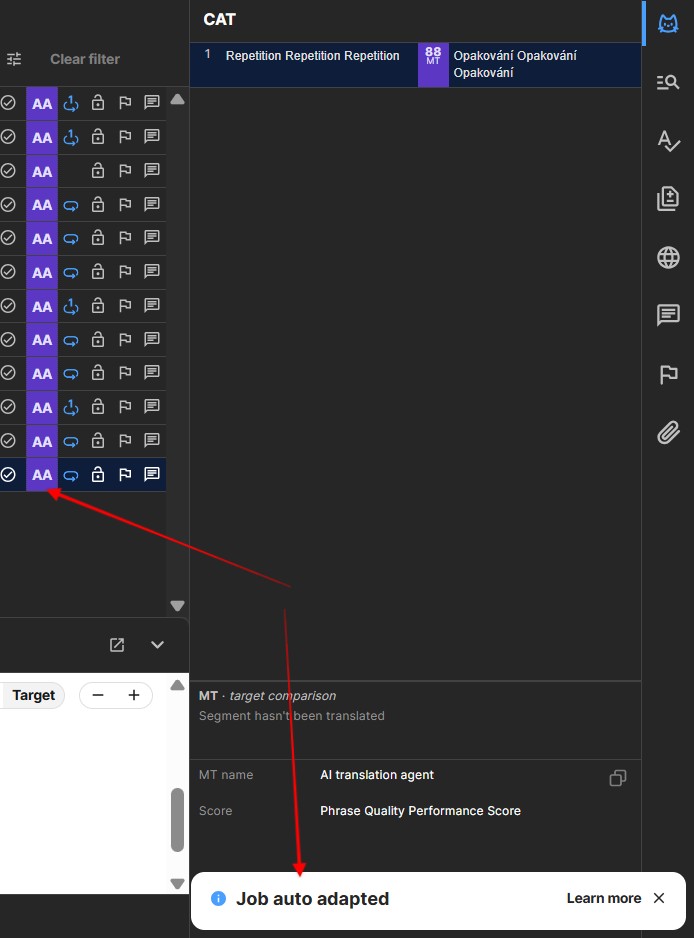Toggle lock on the row lacking repetition icon
Image resolution: width=694 pixels, height=938 pixels.
click(x=98, y=170)
